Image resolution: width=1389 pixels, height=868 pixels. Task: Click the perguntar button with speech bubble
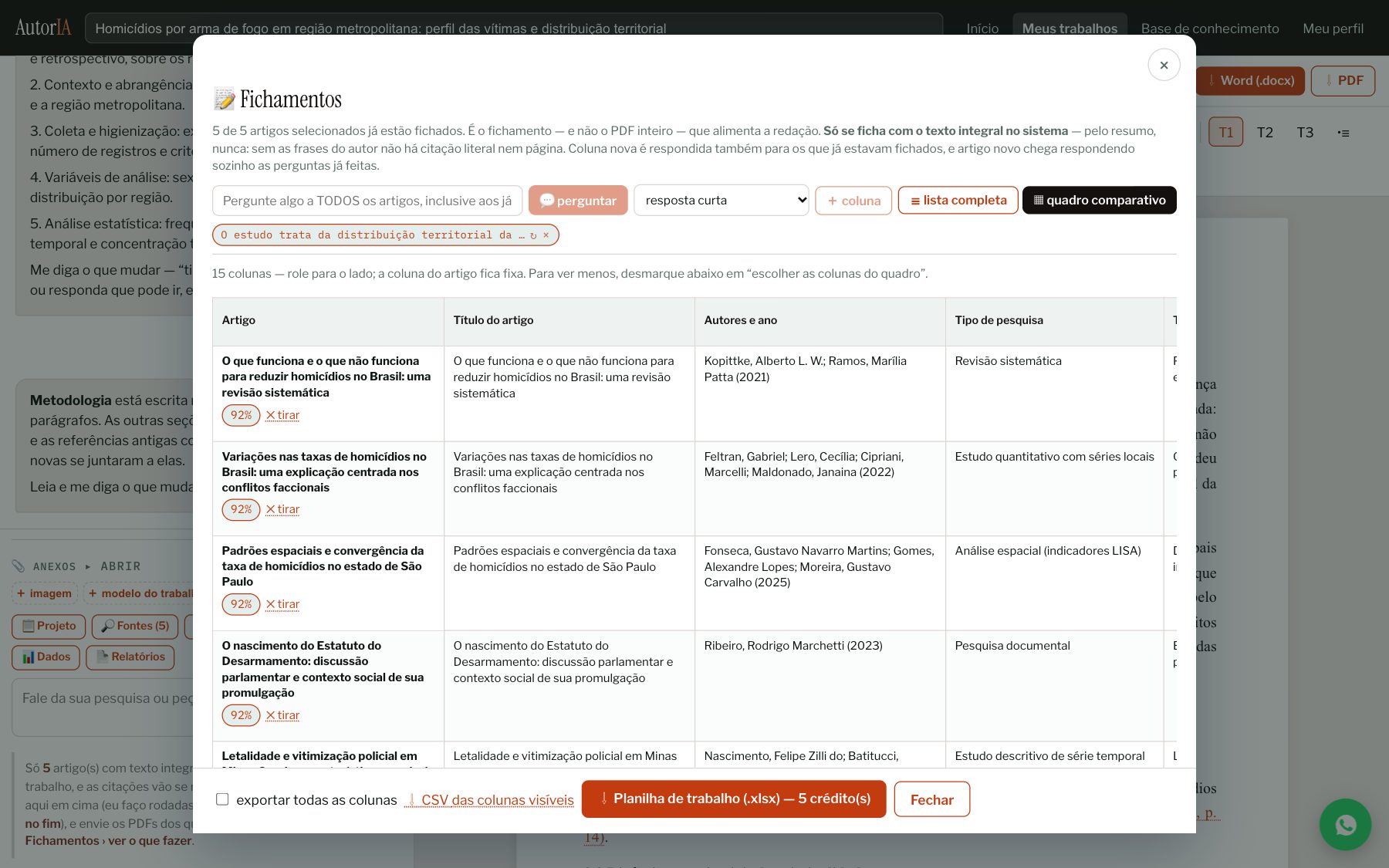[578, 201]
